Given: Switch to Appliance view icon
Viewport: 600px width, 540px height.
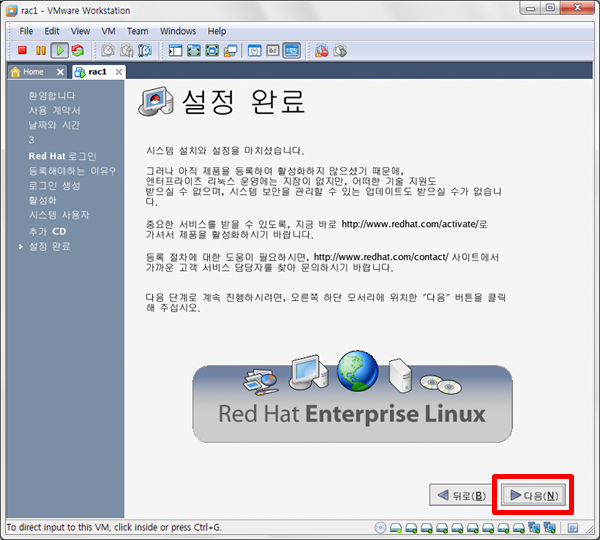Looking at the screenshot, I should [x=273, y=51].
